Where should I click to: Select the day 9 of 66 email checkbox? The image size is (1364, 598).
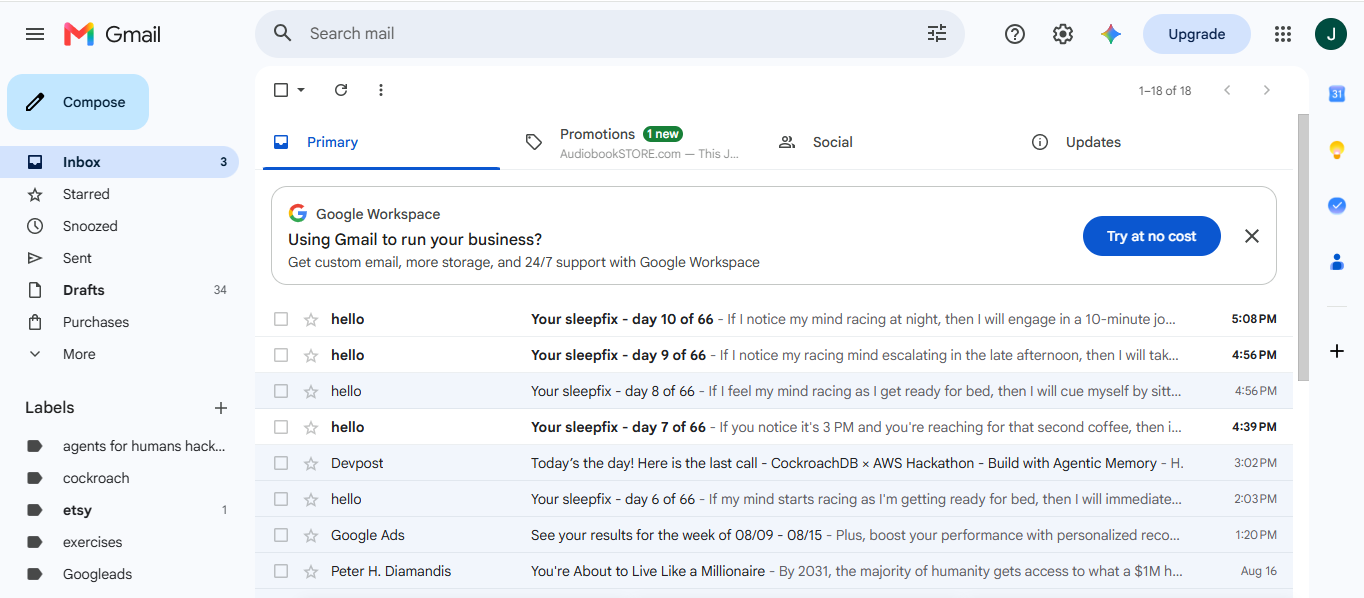coord(281,355)
